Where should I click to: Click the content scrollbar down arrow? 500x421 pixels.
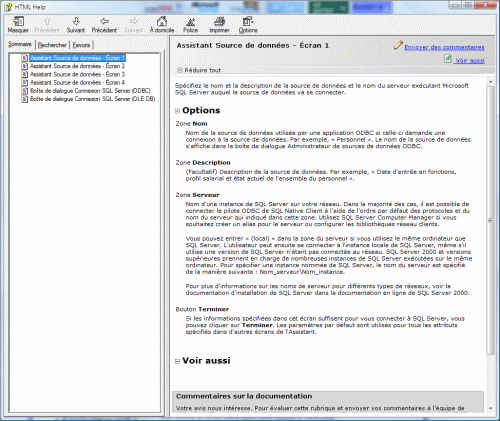490,408
